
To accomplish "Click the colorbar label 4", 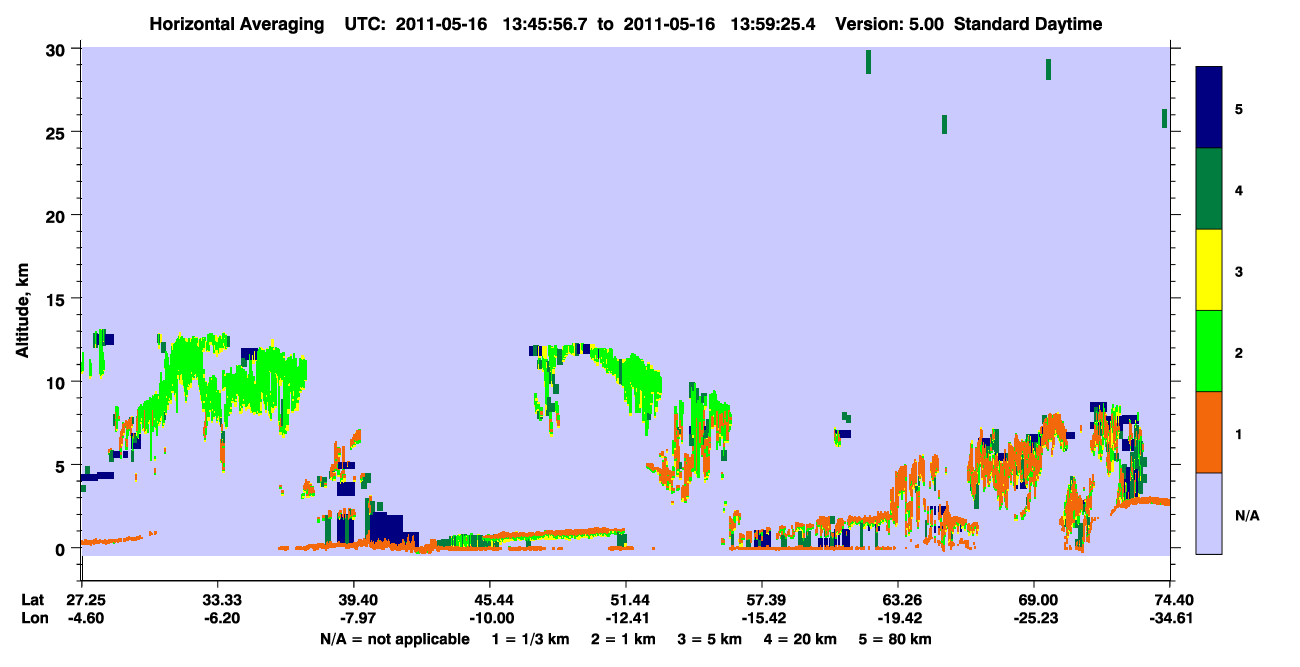I will (x=1238, y=189).
